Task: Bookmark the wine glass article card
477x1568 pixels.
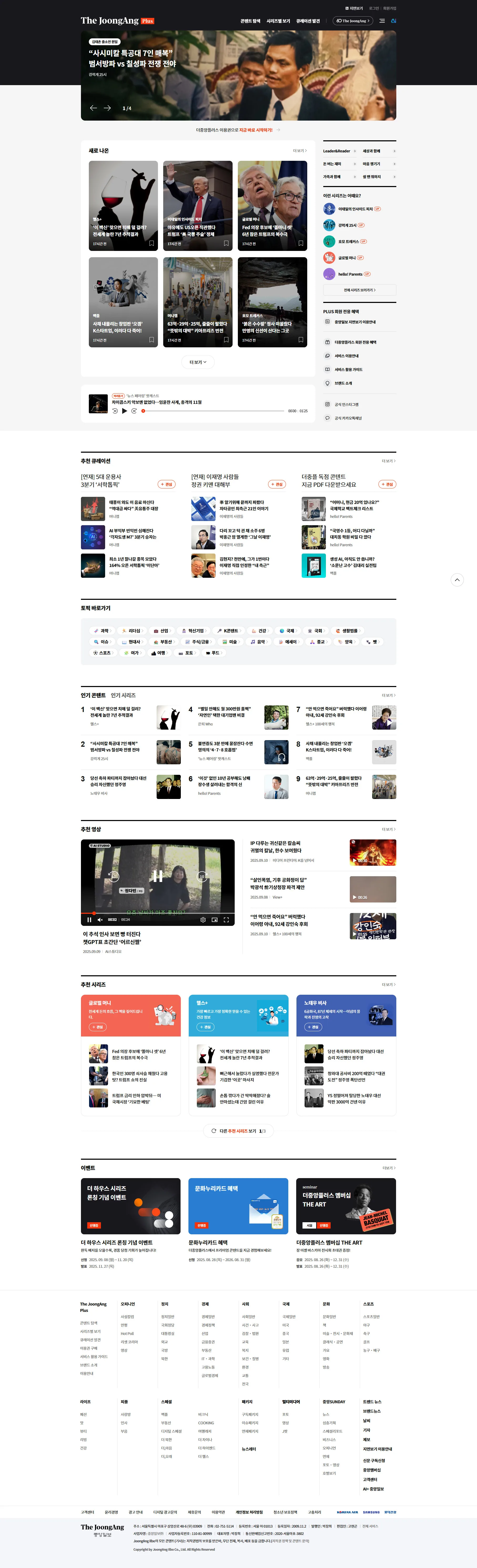Action: click(152, 244)
